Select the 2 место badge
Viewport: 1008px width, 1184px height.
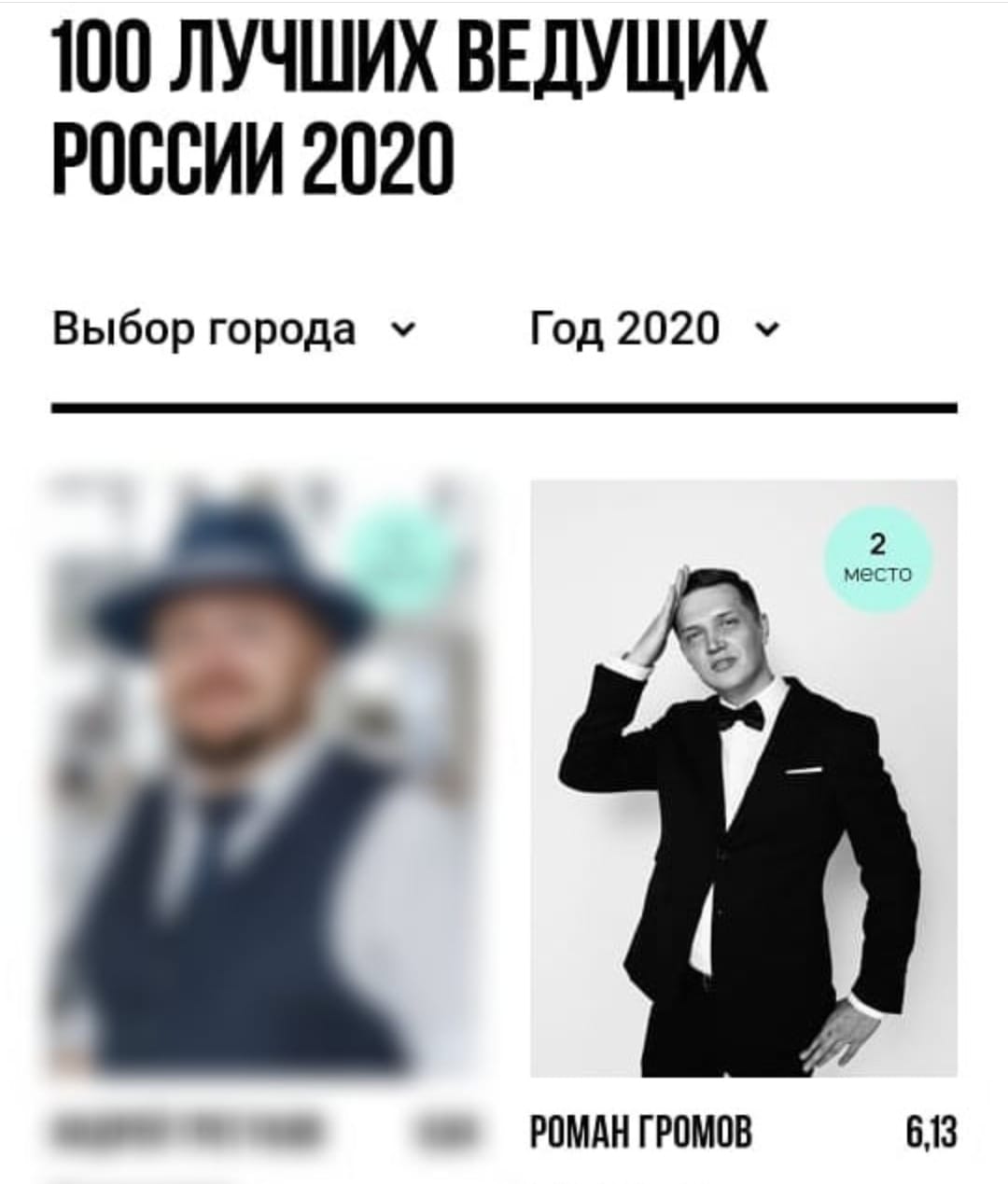(x=876, y=560)
